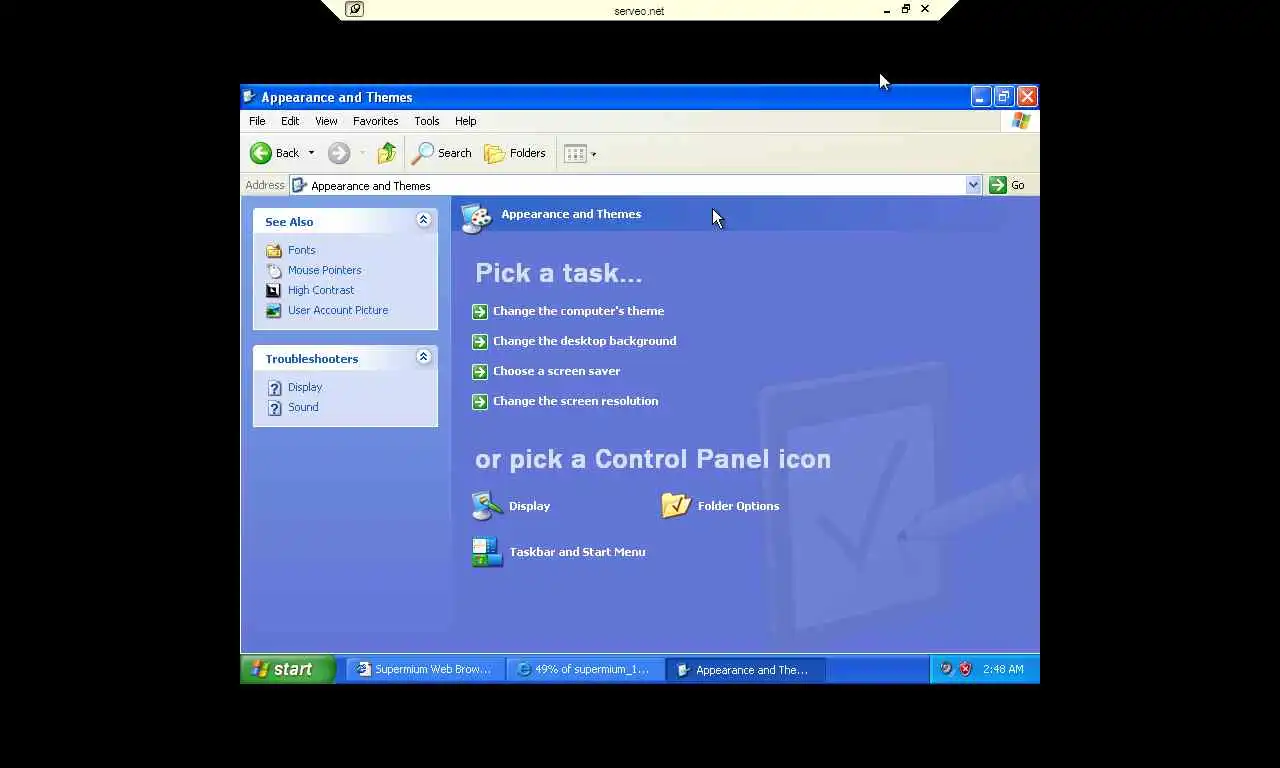This screenshot has height=768, width=1280.
Task: Open the Tools menu
Action: coord(427,121)
